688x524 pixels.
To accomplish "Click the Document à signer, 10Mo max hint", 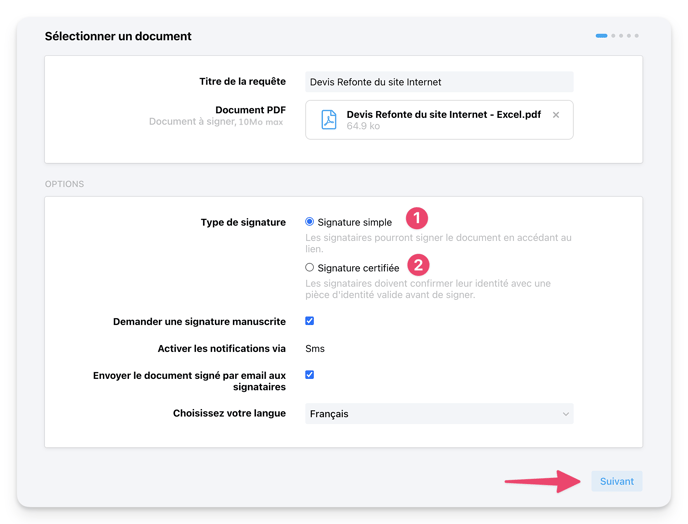I will (x=216, y=122).
